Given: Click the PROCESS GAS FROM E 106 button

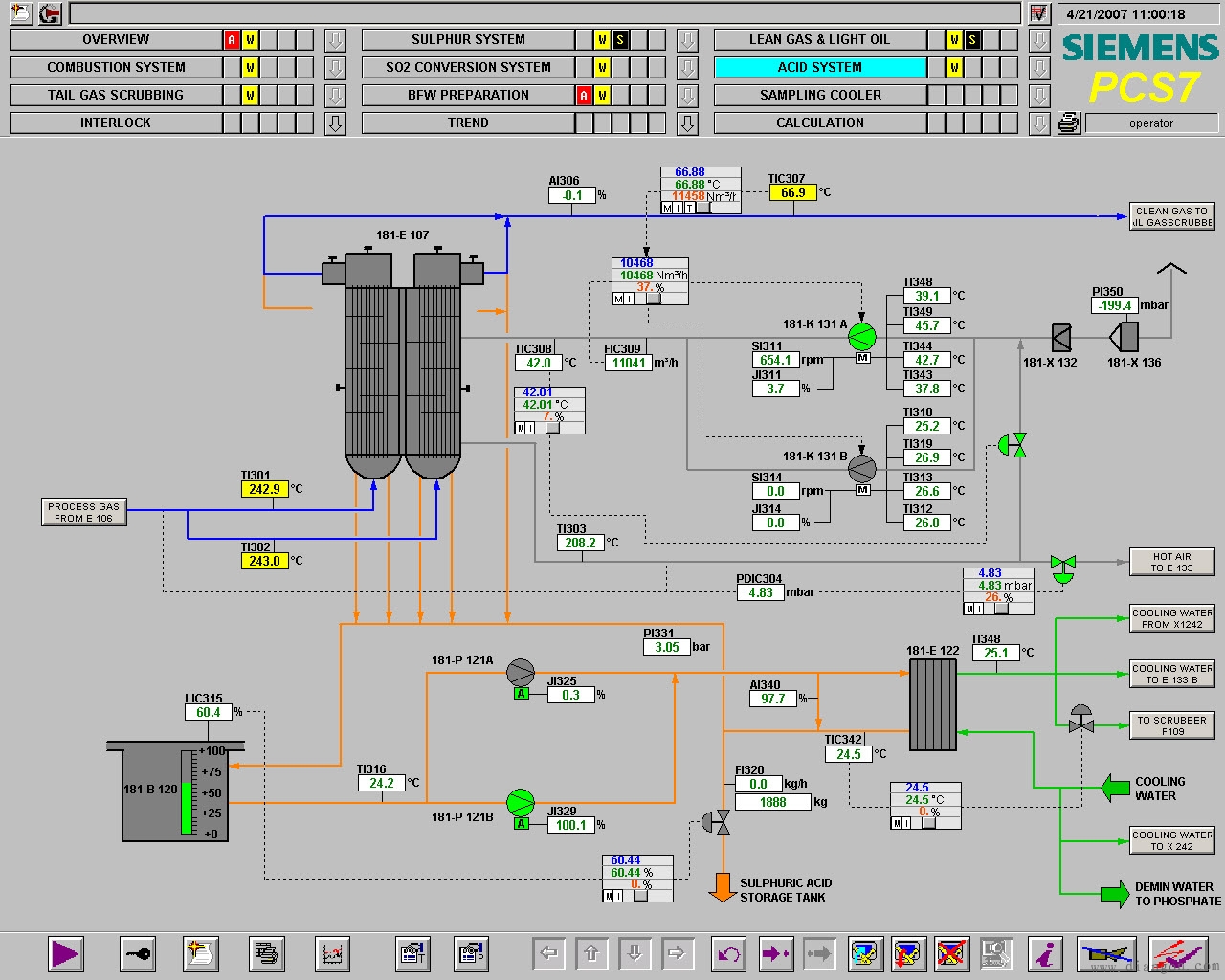Looking at the screenshot, I should point(84,512).
